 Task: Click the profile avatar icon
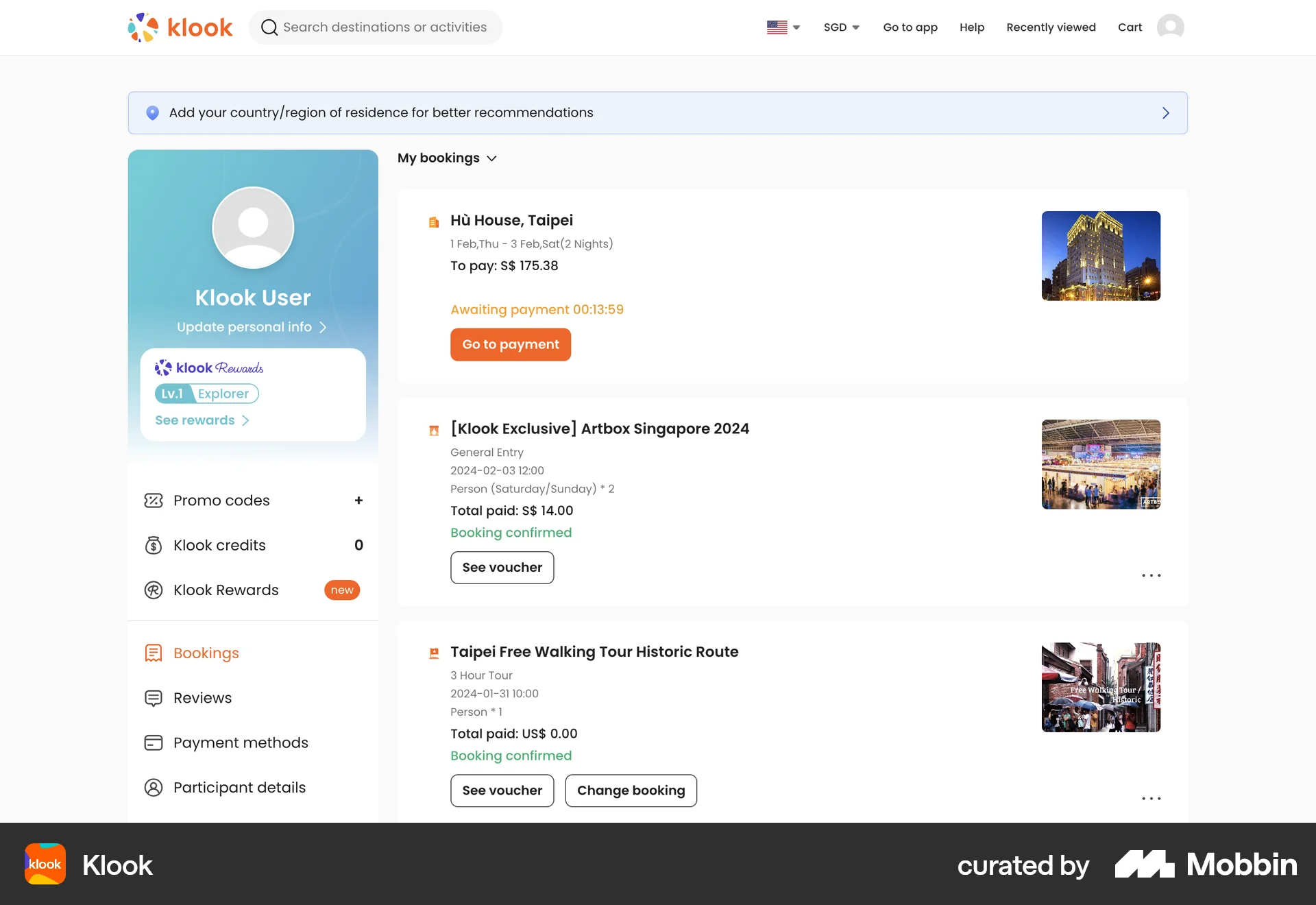coord(1171,27)
